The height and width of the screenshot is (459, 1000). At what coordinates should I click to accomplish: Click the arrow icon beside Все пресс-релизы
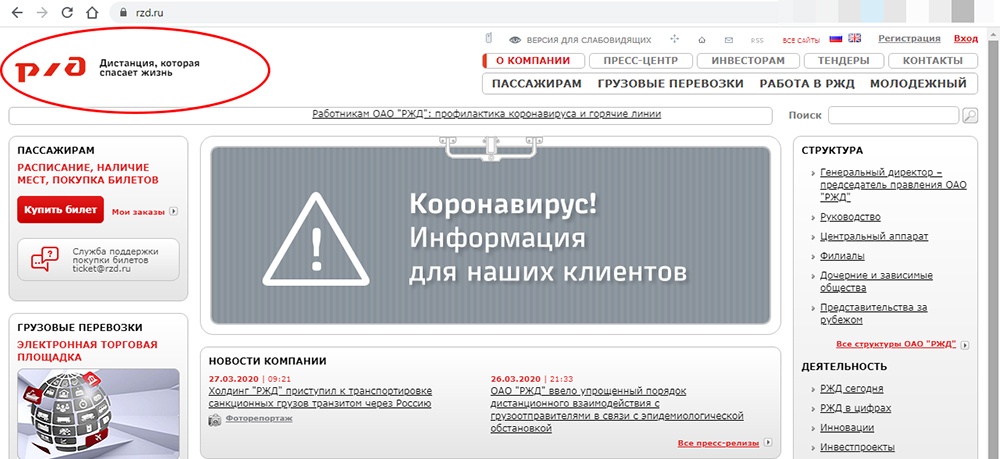tap(768, 442)
